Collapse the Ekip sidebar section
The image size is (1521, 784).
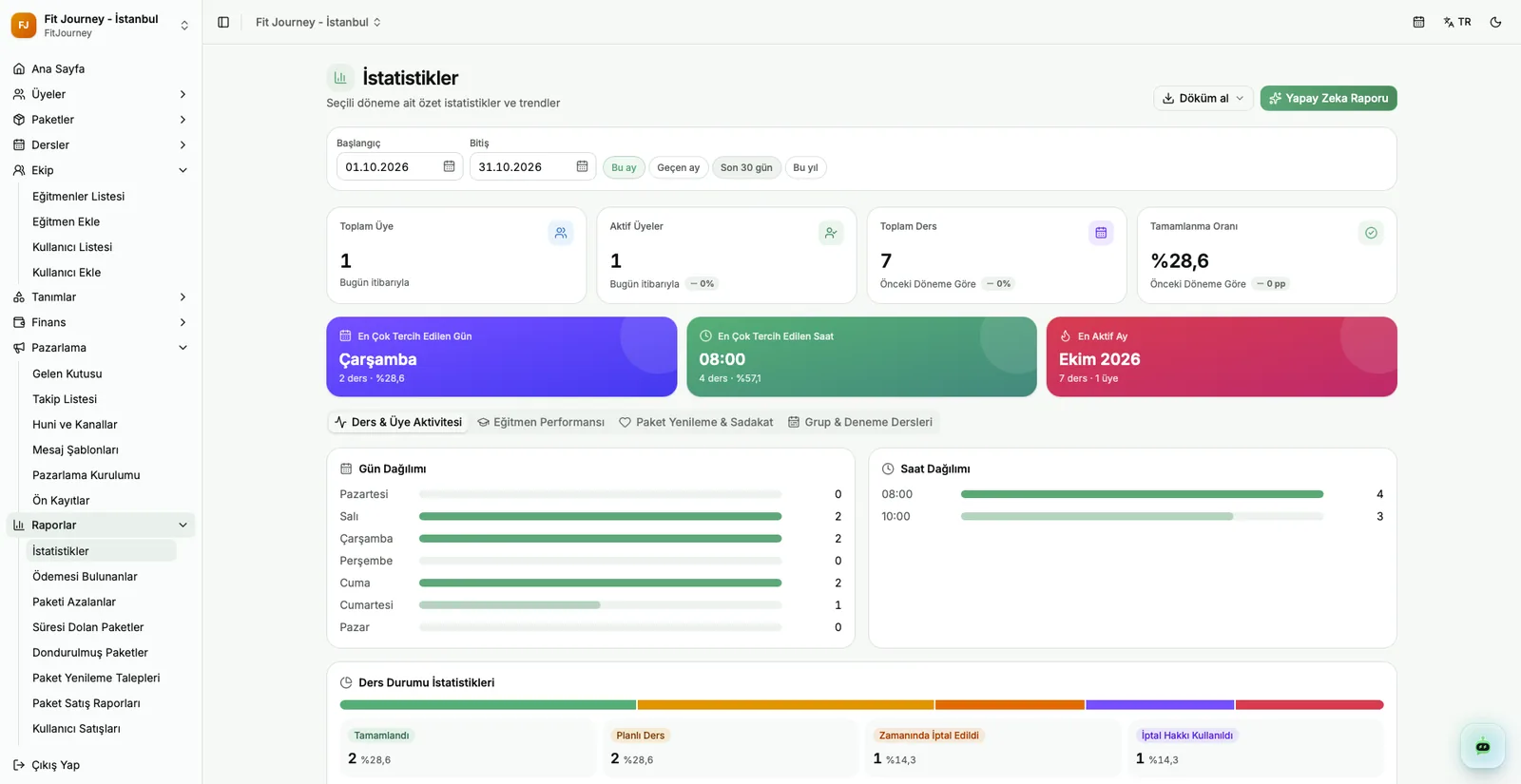101,170
